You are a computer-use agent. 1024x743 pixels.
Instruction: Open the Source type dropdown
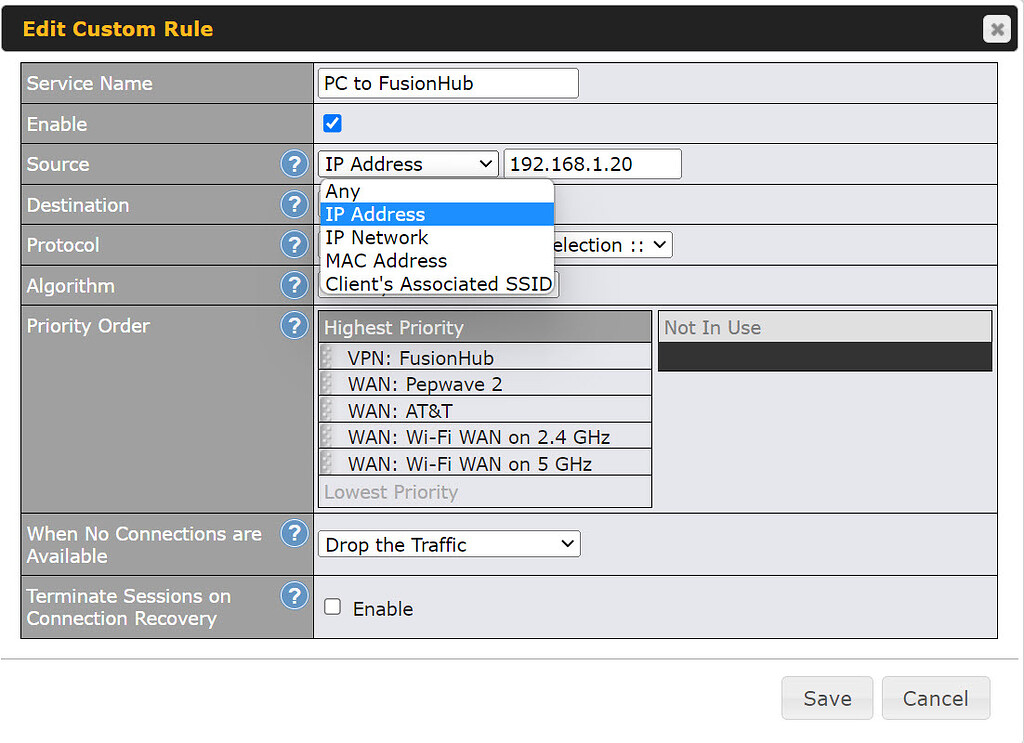click(407, 163)
